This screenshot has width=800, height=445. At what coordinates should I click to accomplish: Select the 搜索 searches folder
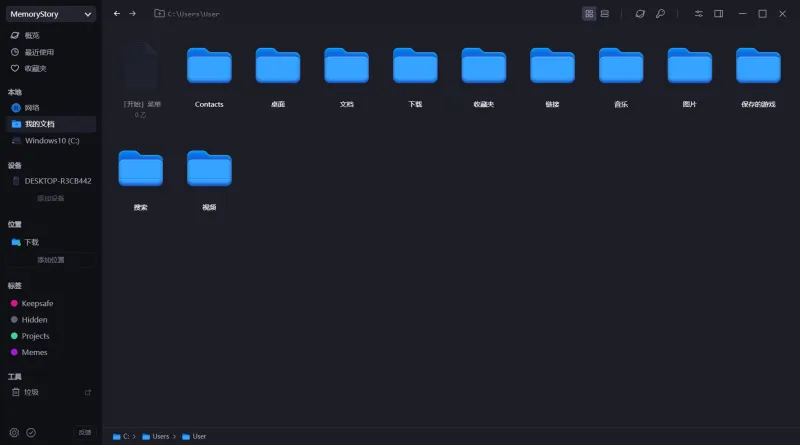click(x=141, y=180)
